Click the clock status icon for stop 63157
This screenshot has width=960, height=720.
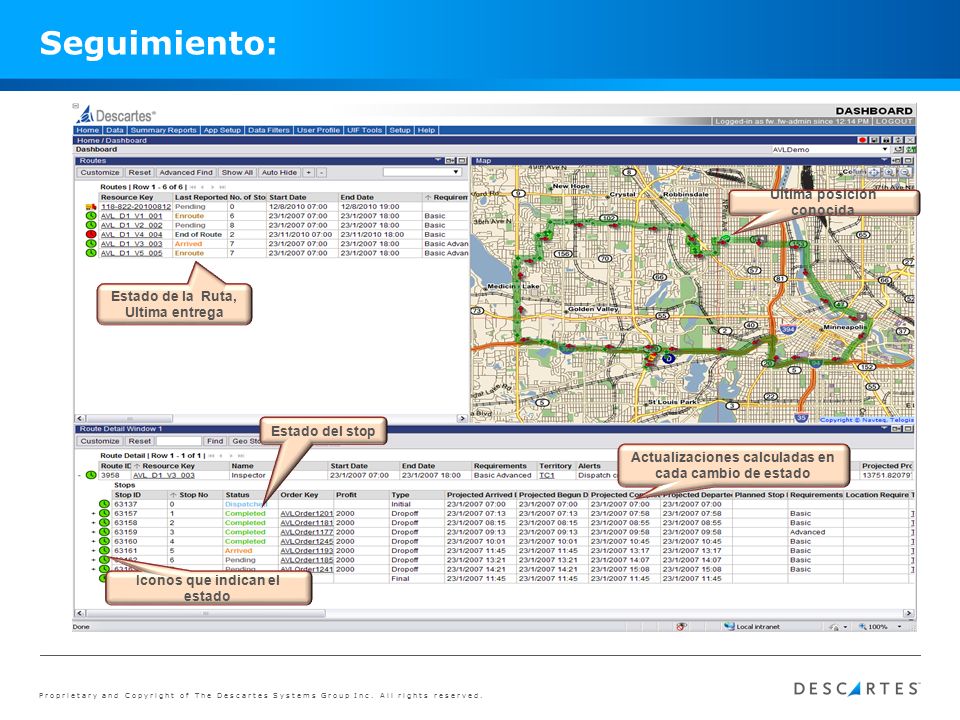pos(104,514)
